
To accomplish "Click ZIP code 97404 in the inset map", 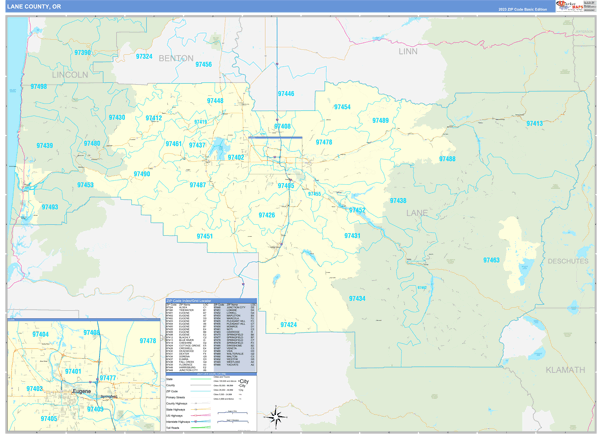I will (40, 334).
